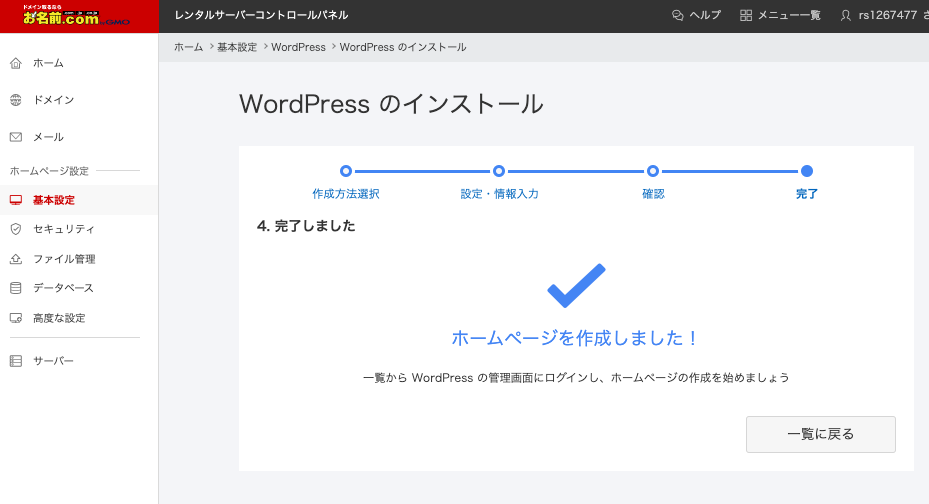Click the Advanced Settings icon
The image size is (929, 504).
(15, 318)
